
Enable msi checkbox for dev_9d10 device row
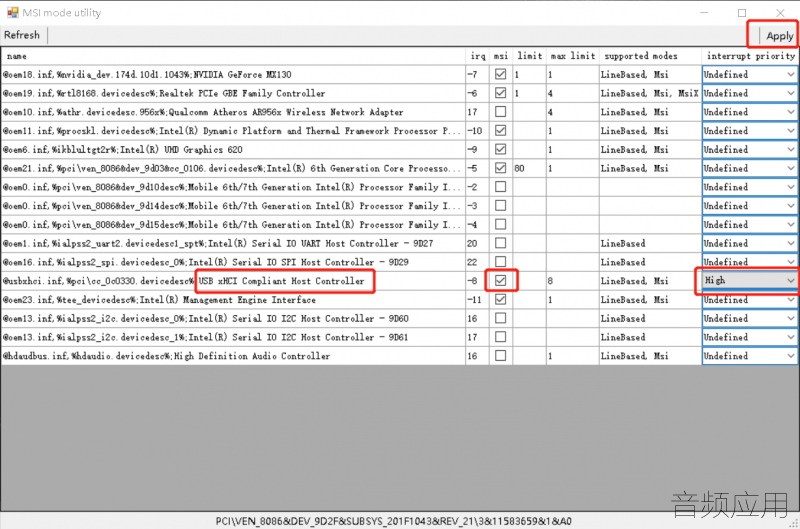pyautogui.click(x=501, y=187)
